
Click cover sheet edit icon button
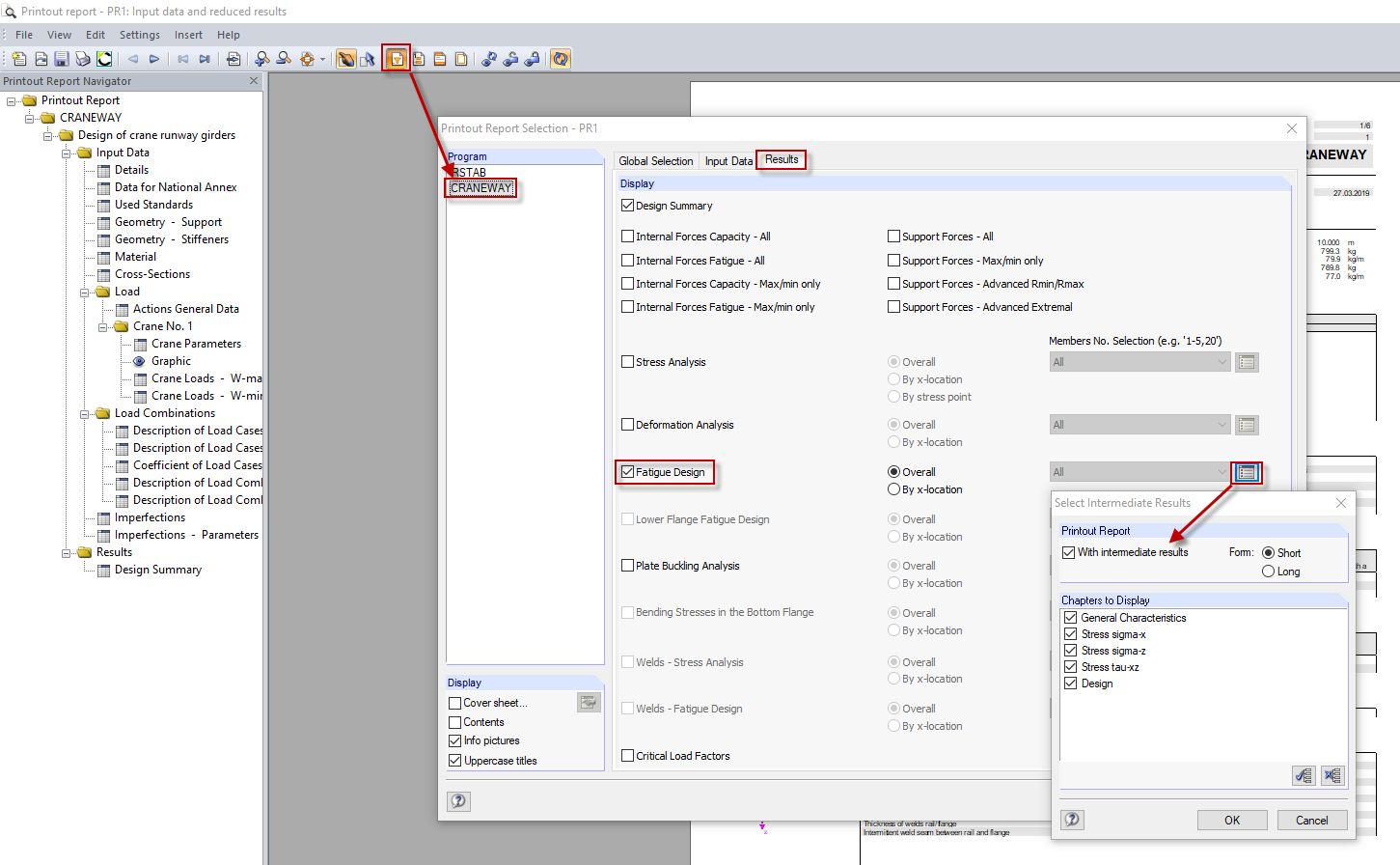[589, 703]
